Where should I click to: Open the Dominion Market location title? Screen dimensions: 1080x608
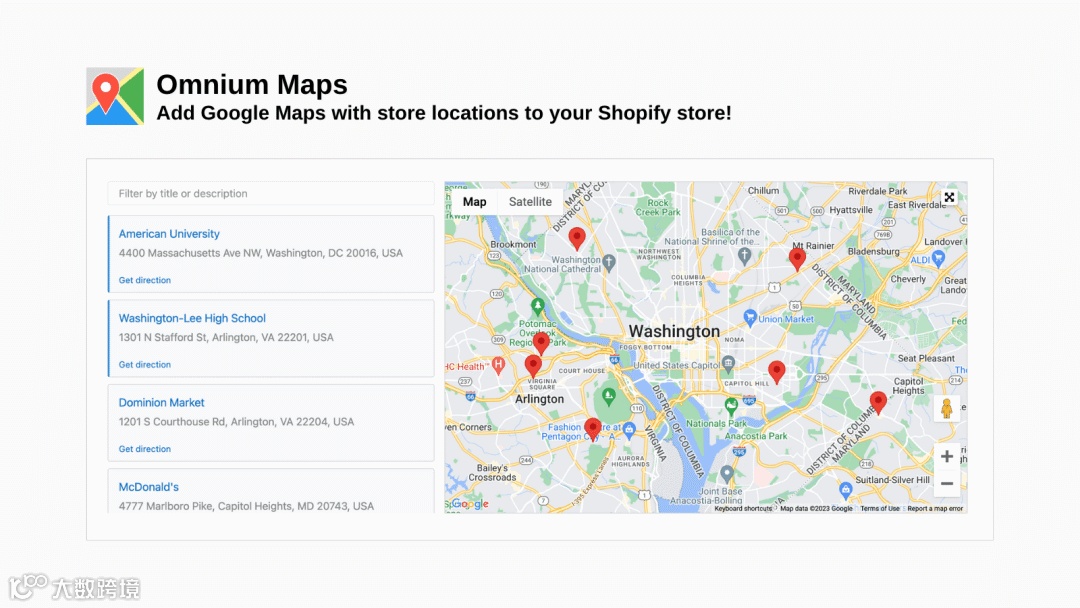(161, 403)
